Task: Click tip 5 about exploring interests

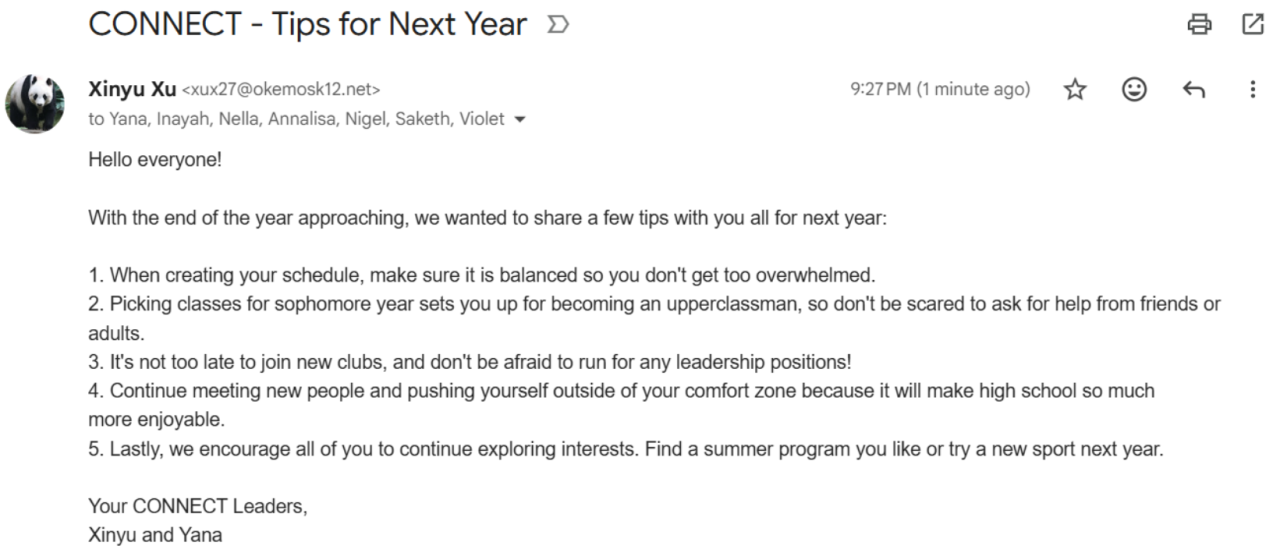Action: pyautogui.click(x=625, y=449)
